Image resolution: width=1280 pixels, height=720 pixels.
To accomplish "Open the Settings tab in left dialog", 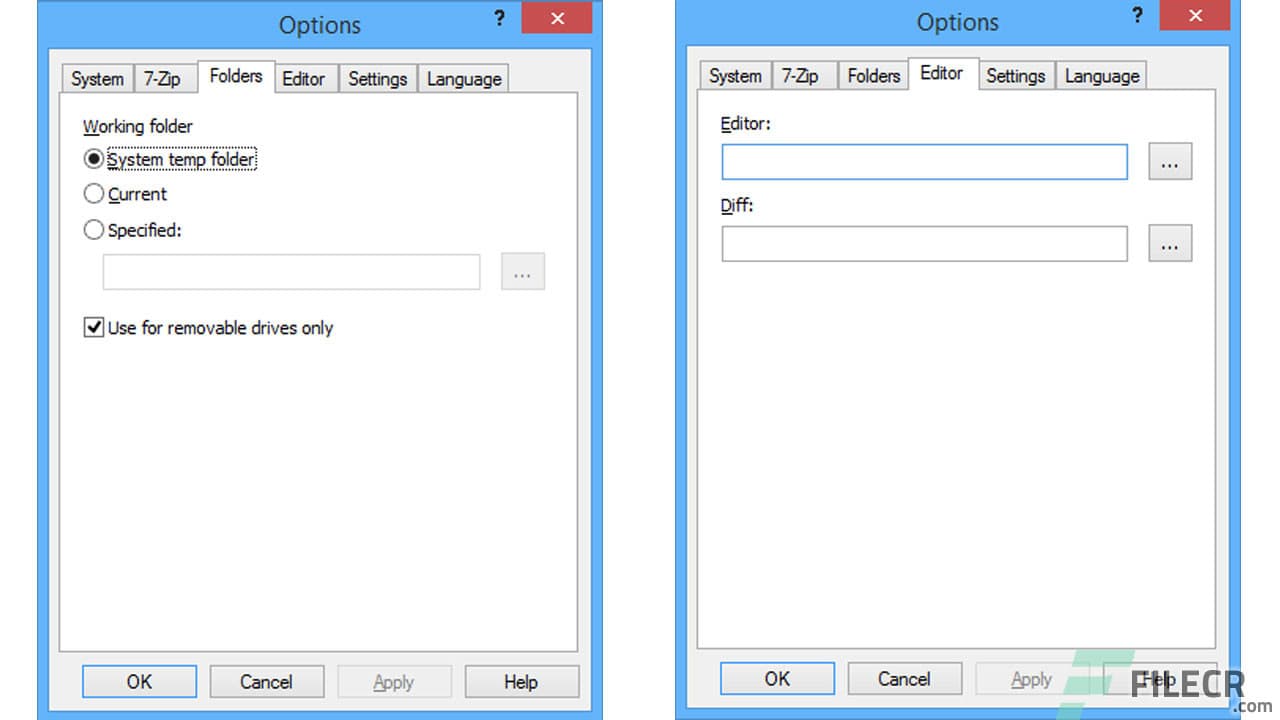I will [377, 79].
